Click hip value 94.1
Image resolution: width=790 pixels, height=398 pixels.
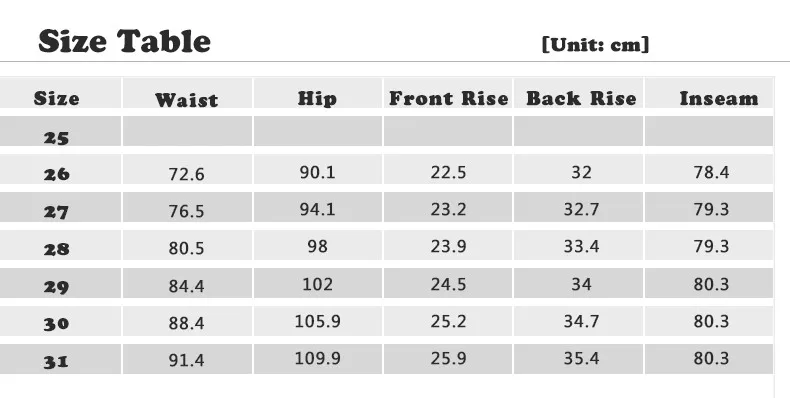click(x=317, y=209)
